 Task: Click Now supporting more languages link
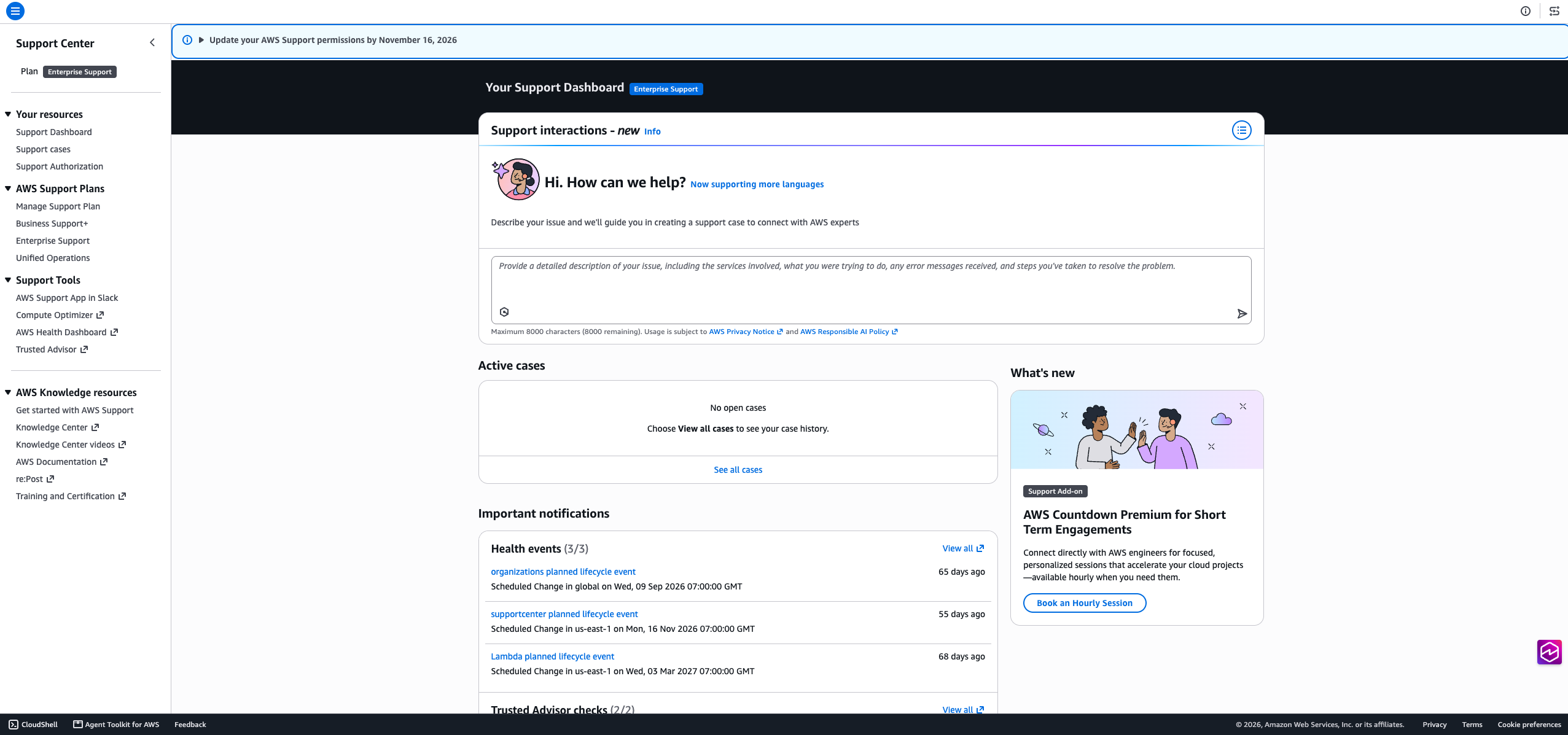click(x=757, y=184)
